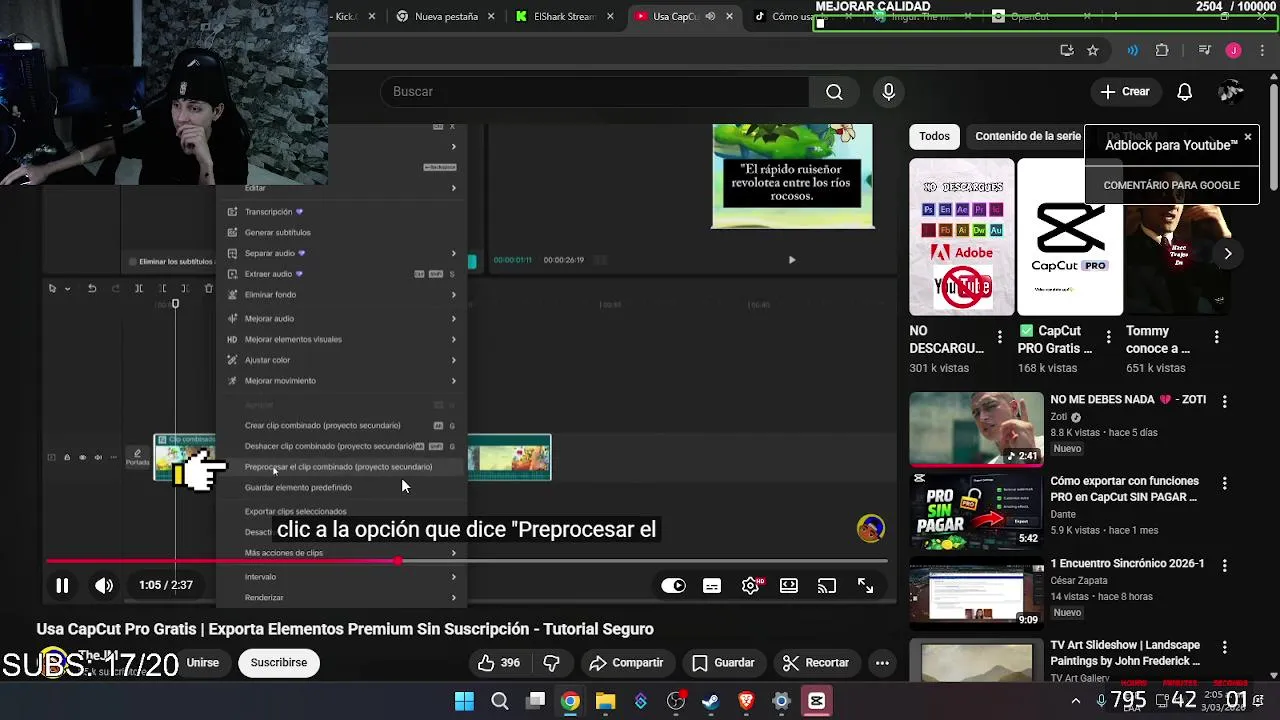Open options for 1 Encuentro Sincrónico video
Image resolution: width=1280 pixels, height=720 pixels.
point(1225,565)
